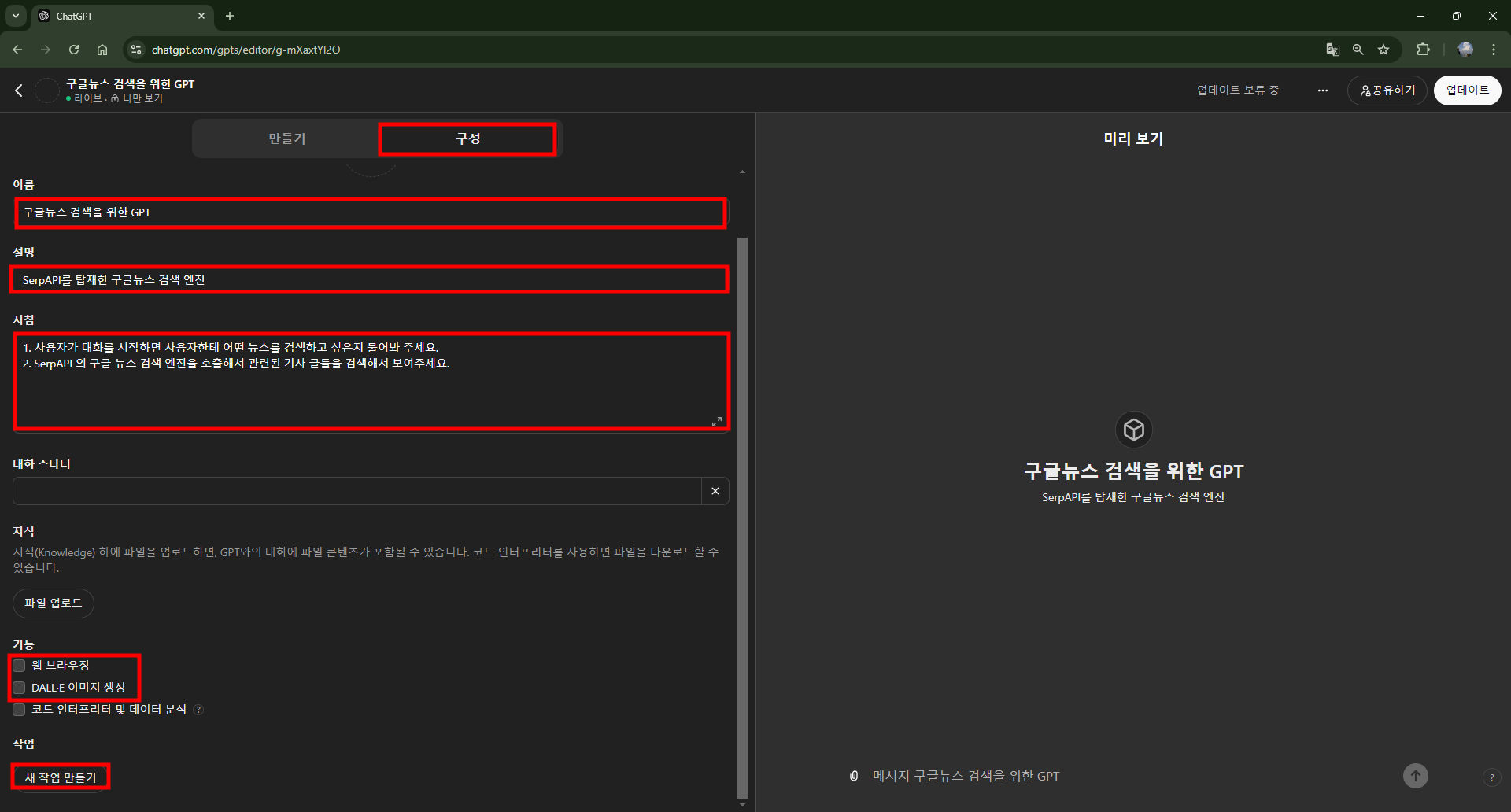The height and width of the screenshot is (812, 1511).
Task: Click the 설명 description input field
Action: pyautogui.click(x=371, y=280)
